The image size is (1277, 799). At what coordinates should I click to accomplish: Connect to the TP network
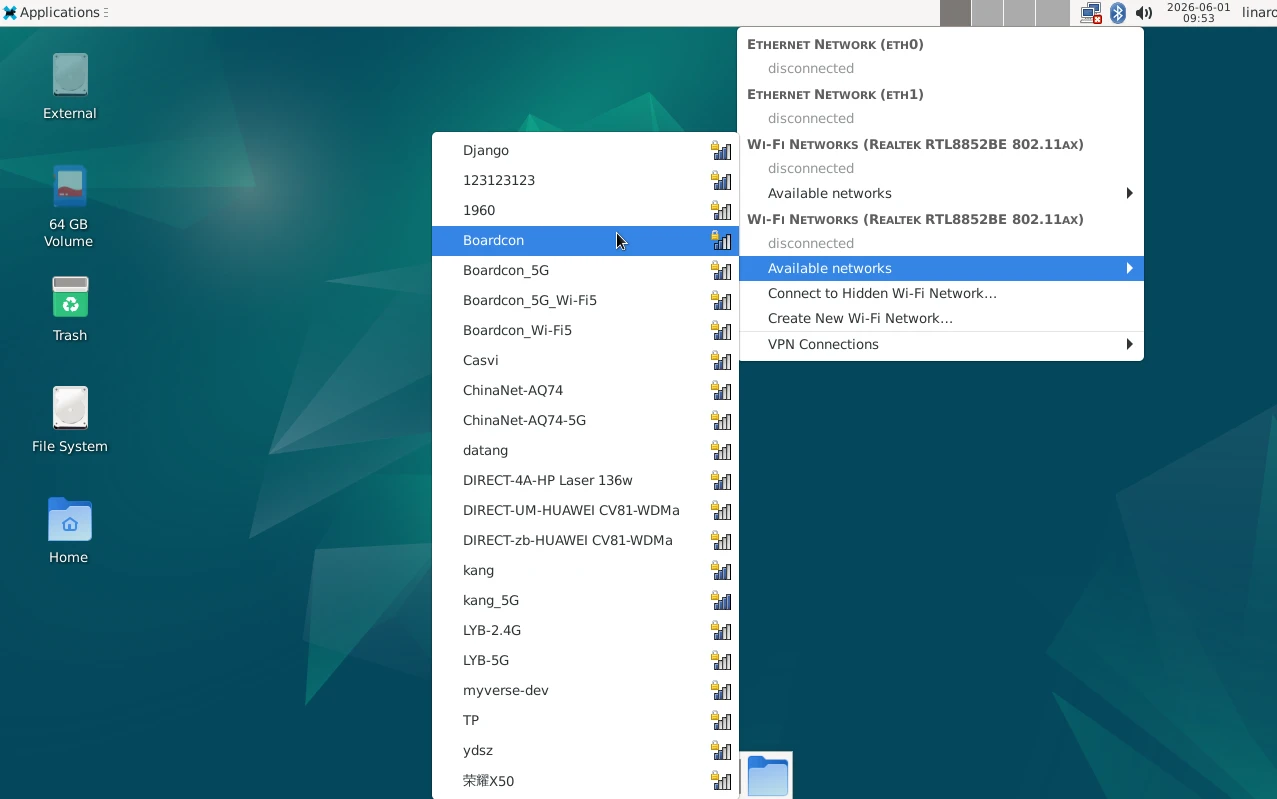coord(585,720)
